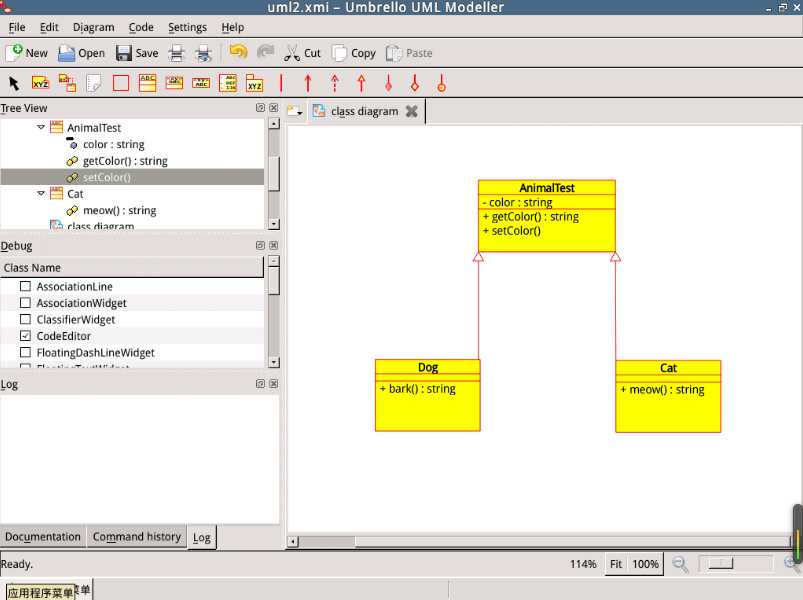This screenshot has height=600, width=803.
Task: Pick the Package folder XYZ tool
Action: click(255, 83)
